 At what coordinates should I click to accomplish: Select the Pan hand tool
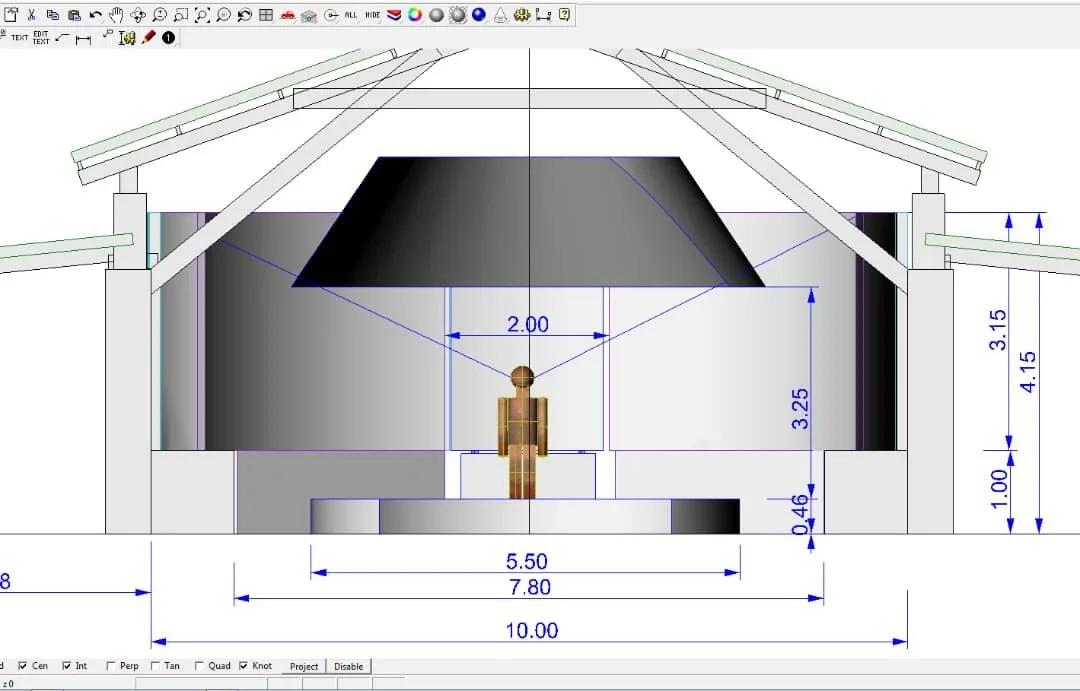(x=116, y=14)
